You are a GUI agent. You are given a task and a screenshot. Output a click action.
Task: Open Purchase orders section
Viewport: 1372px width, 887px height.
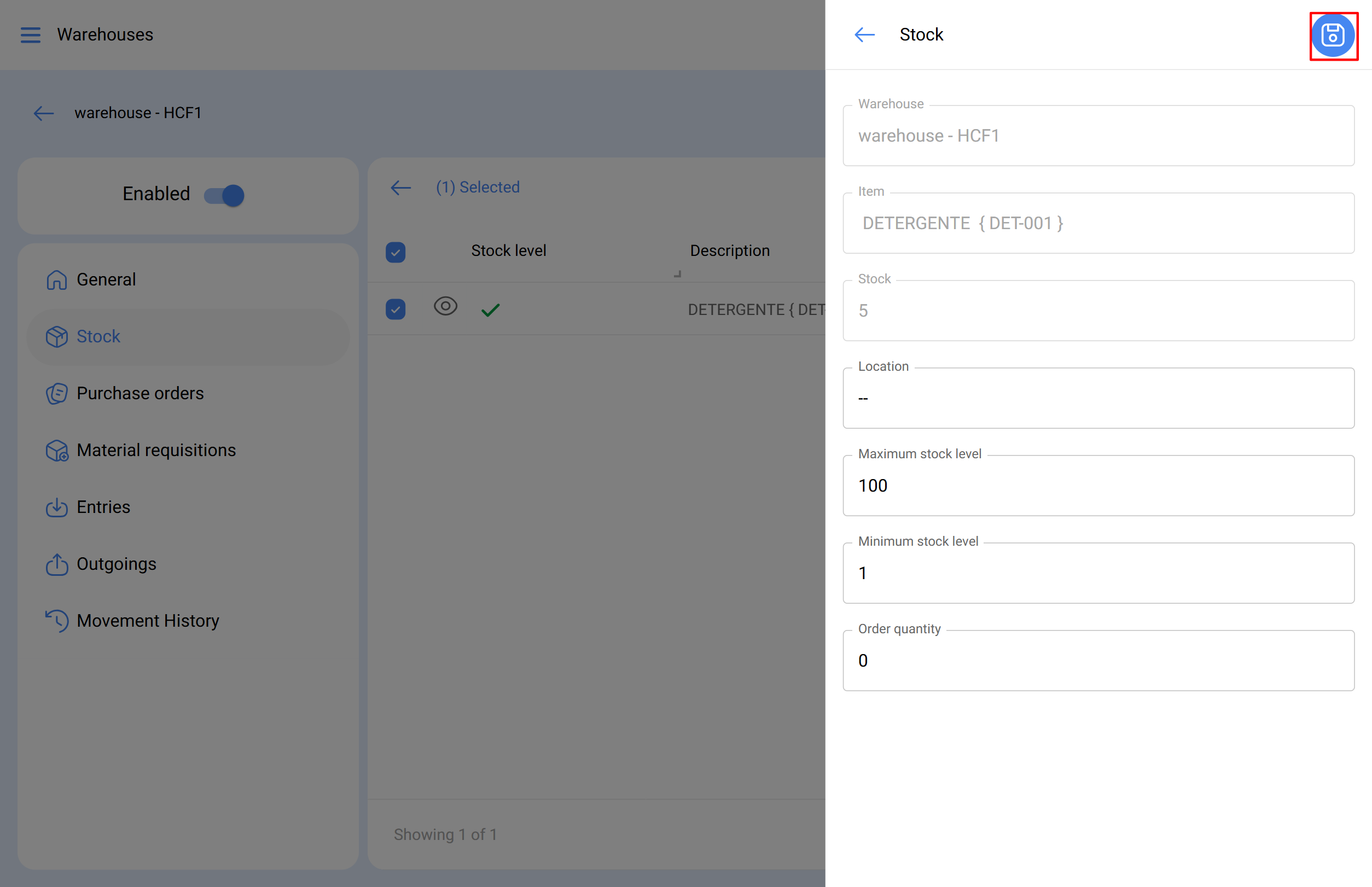(x=140, y=393)
